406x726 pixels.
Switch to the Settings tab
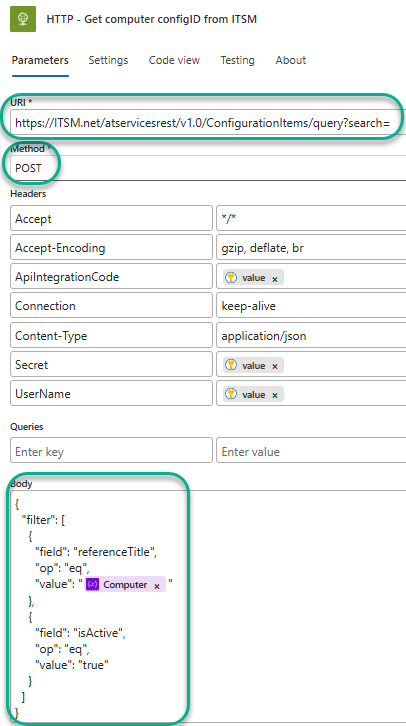(108, 60)
